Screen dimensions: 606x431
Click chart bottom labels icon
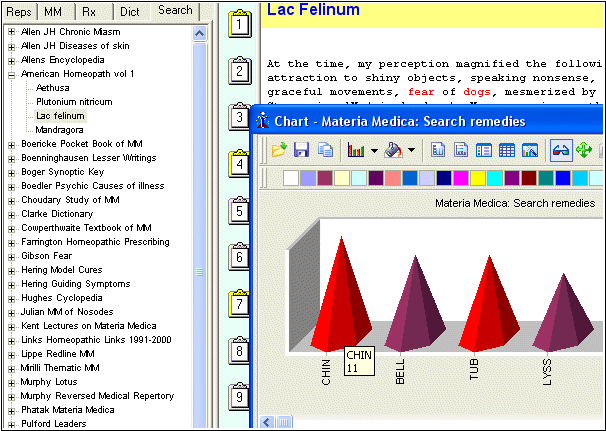click(x=461, y=150)
